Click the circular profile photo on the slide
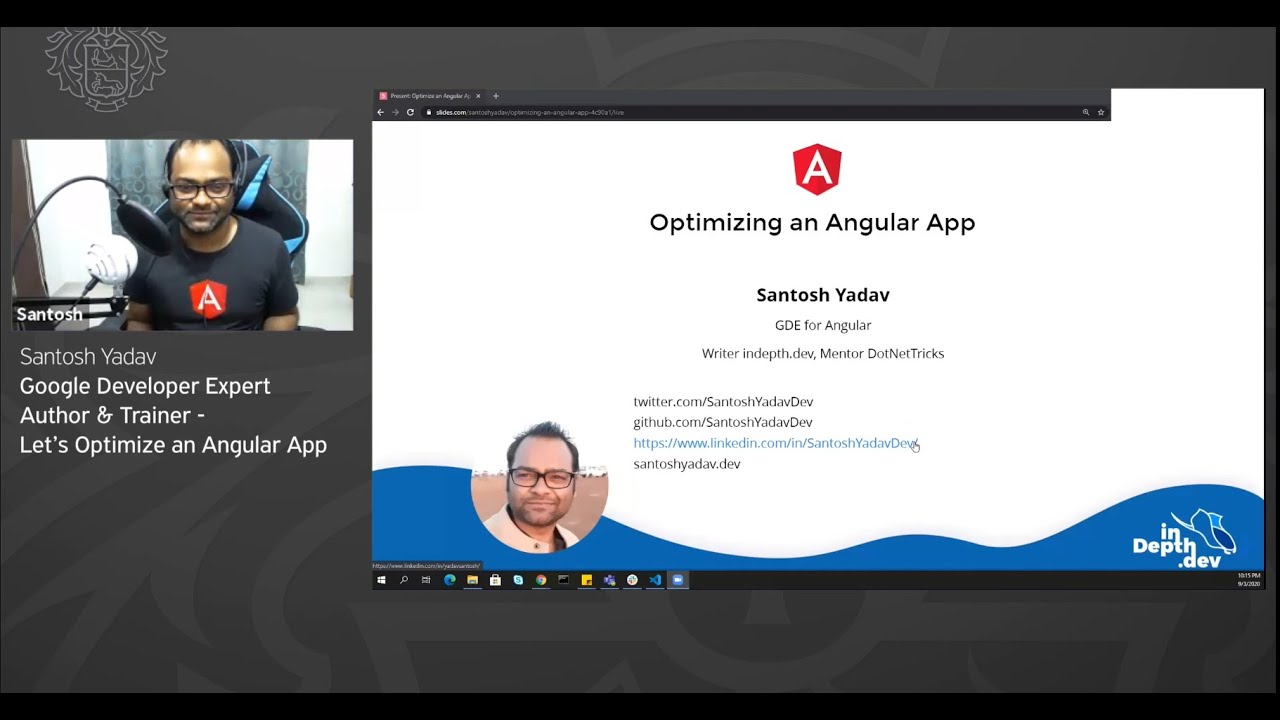The image size is (1280, 720). pos(540,487)
